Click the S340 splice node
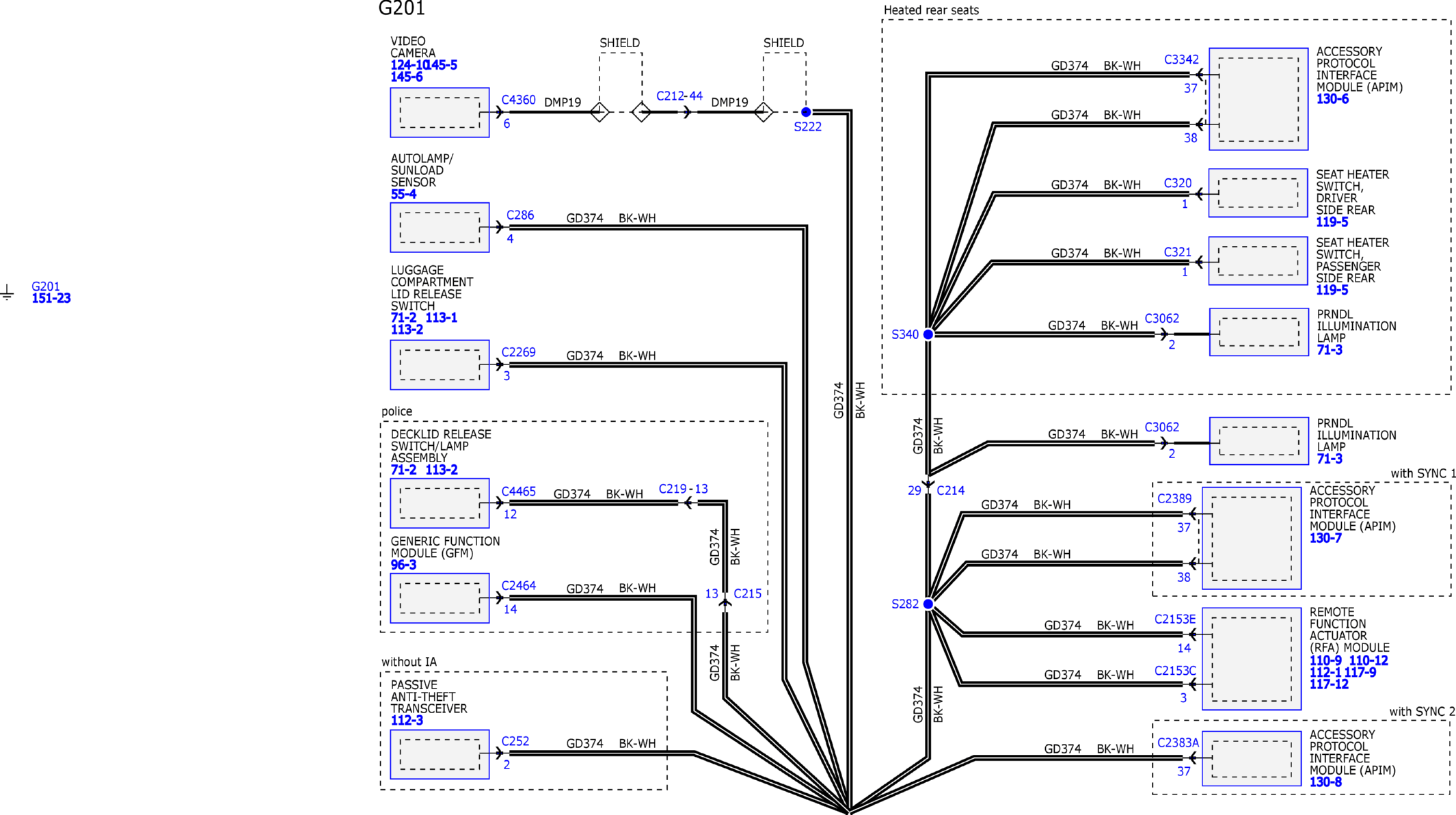 [x=928, y=334]
